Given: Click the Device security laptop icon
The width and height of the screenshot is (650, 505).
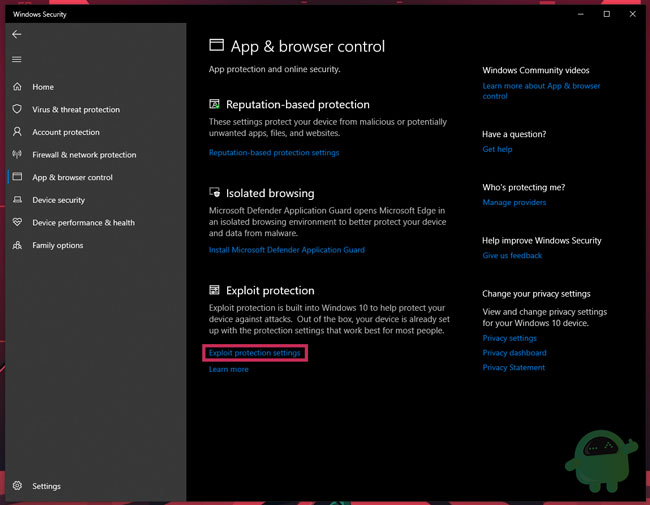Looking at the screenshot, I should coord(17,200).
